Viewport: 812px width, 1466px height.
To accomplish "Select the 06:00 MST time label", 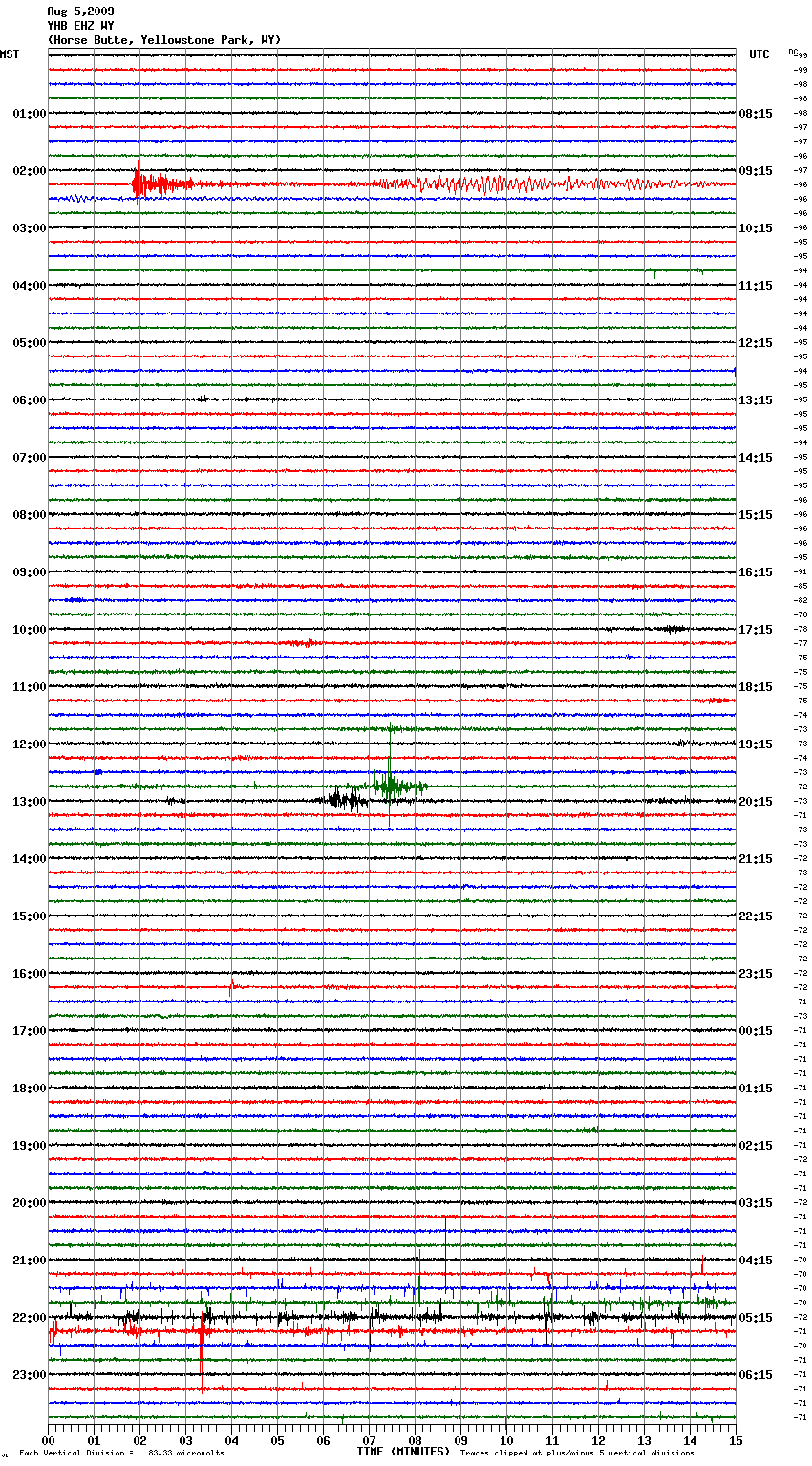I will click(30, 400).
